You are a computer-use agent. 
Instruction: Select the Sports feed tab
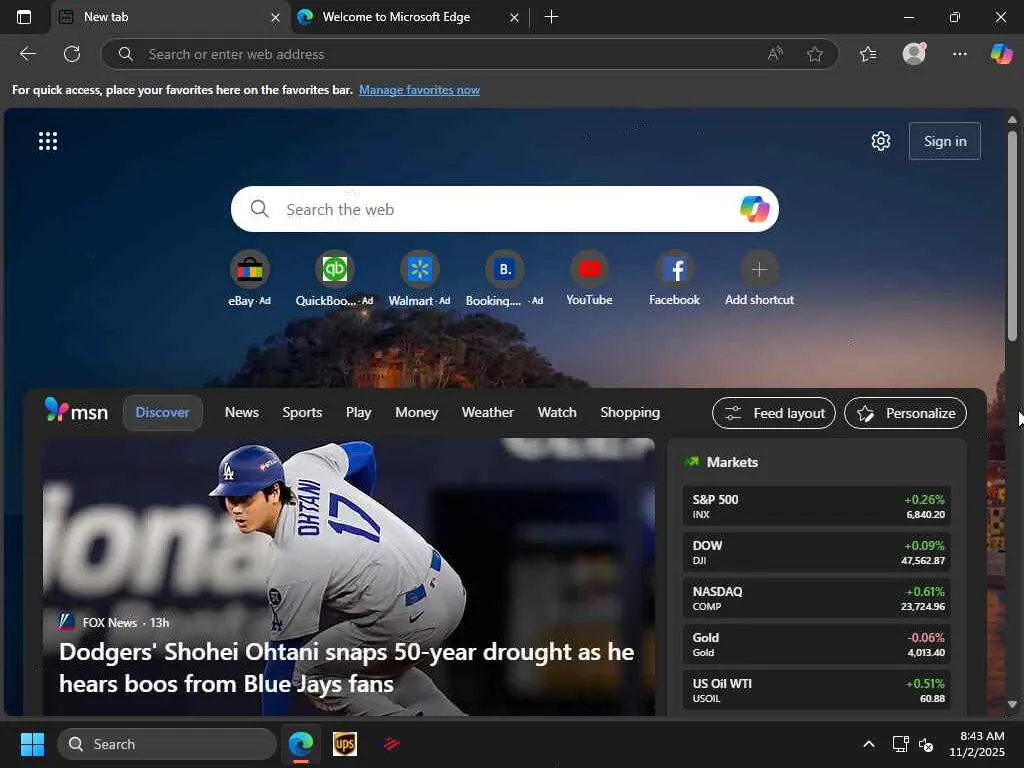pos(302,413)
